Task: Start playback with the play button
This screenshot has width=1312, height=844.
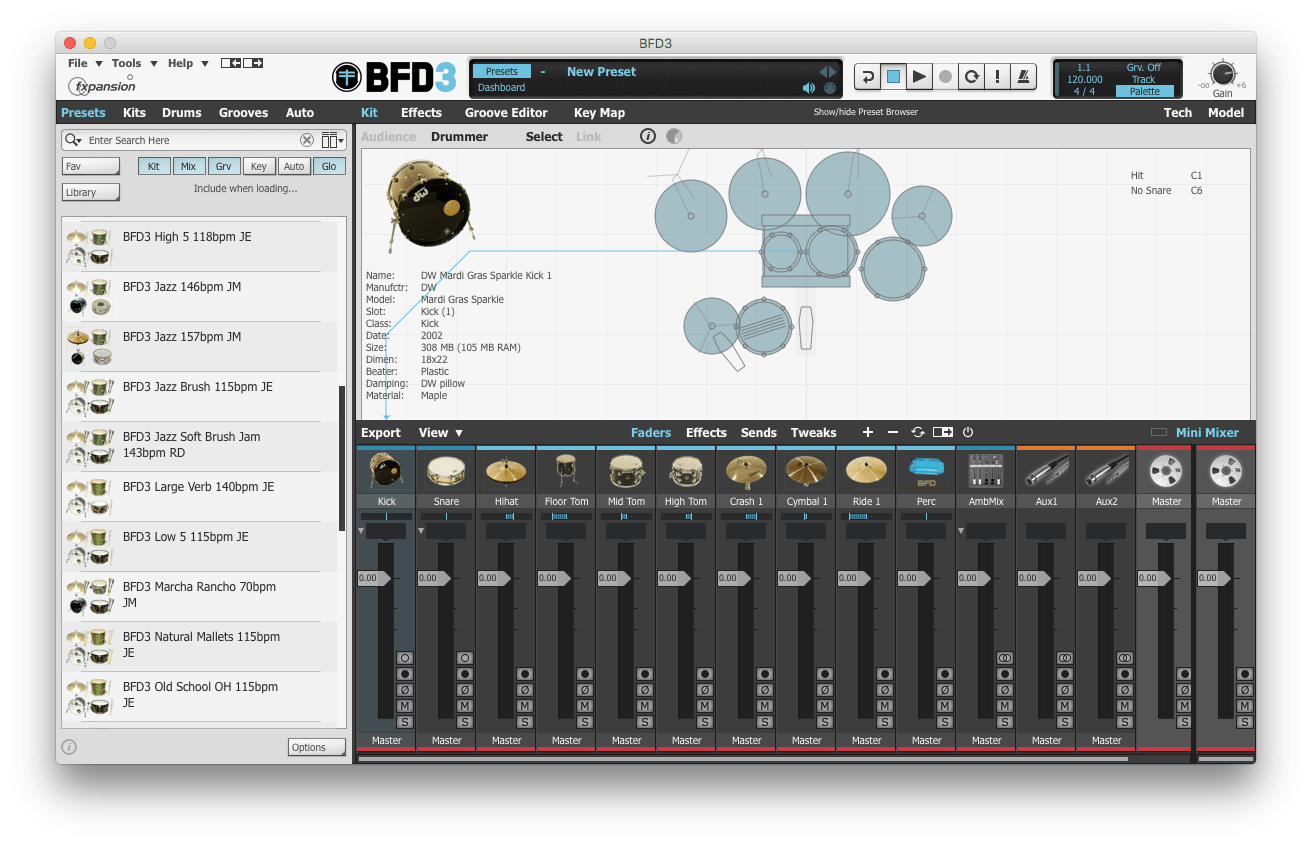Action: 919,77
